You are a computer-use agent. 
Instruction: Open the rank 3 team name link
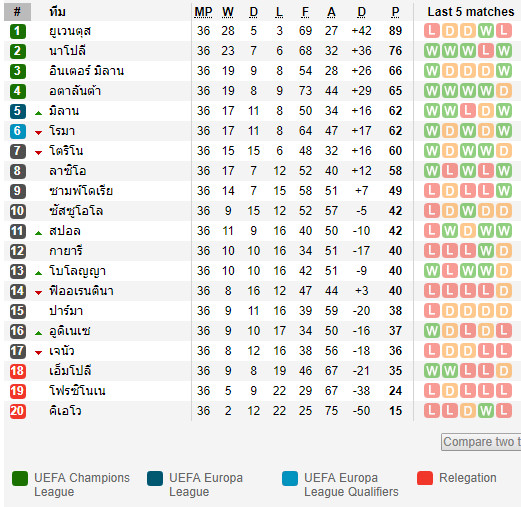[87, 71]
